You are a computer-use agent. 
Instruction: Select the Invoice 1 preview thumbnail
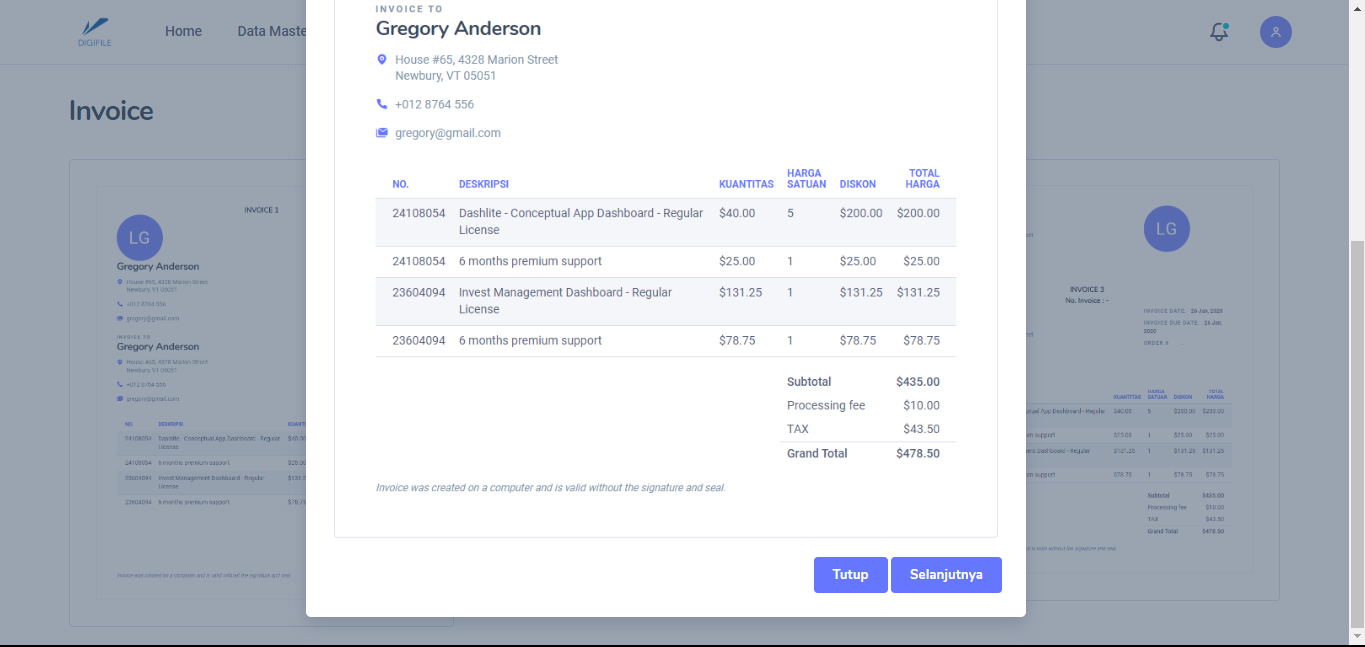(200, 400)
